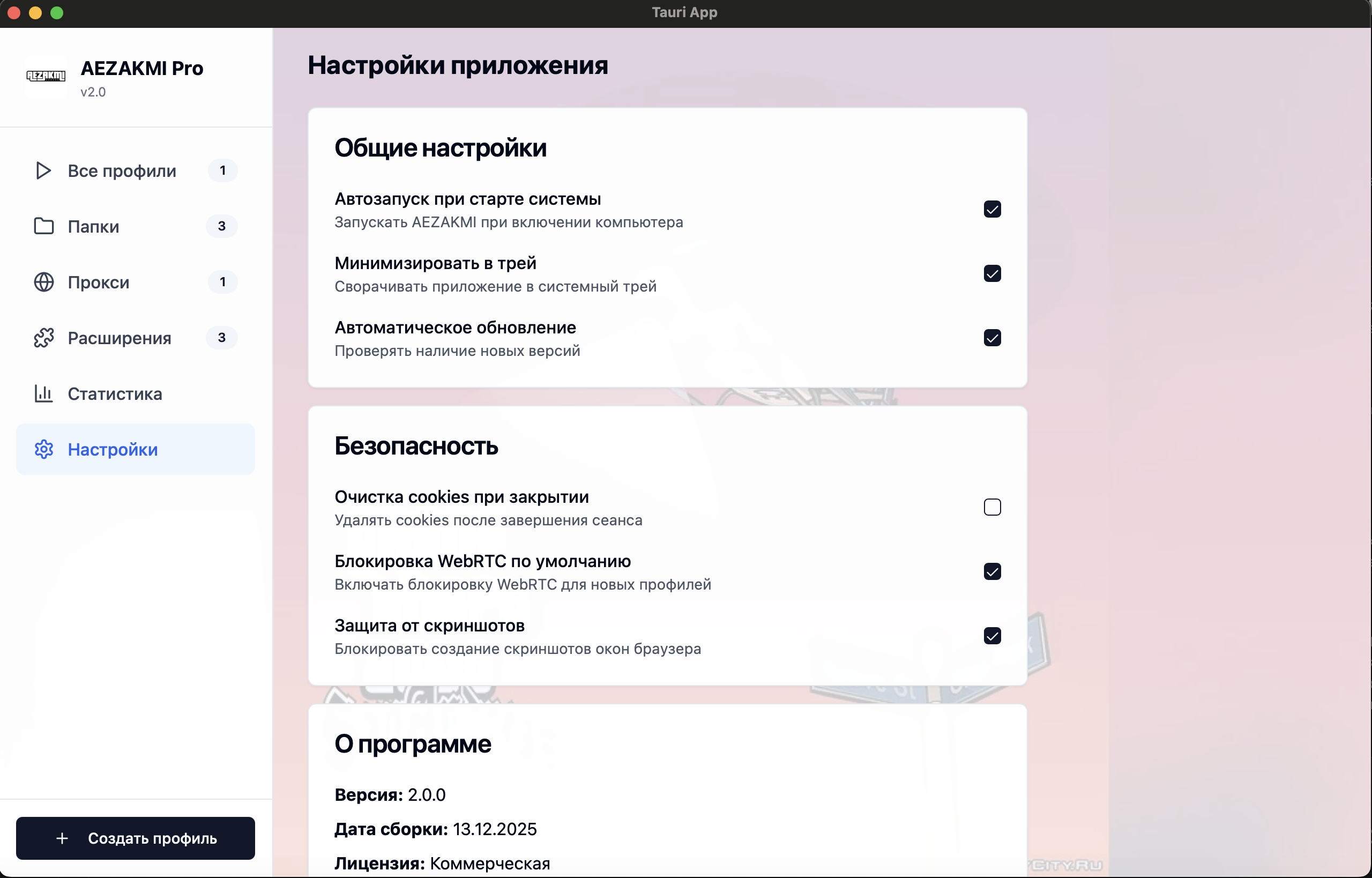The height and width of the screenshot is (878, 1372).
Task: Open the folder icon beside Папки
Action: coord(43,226)
